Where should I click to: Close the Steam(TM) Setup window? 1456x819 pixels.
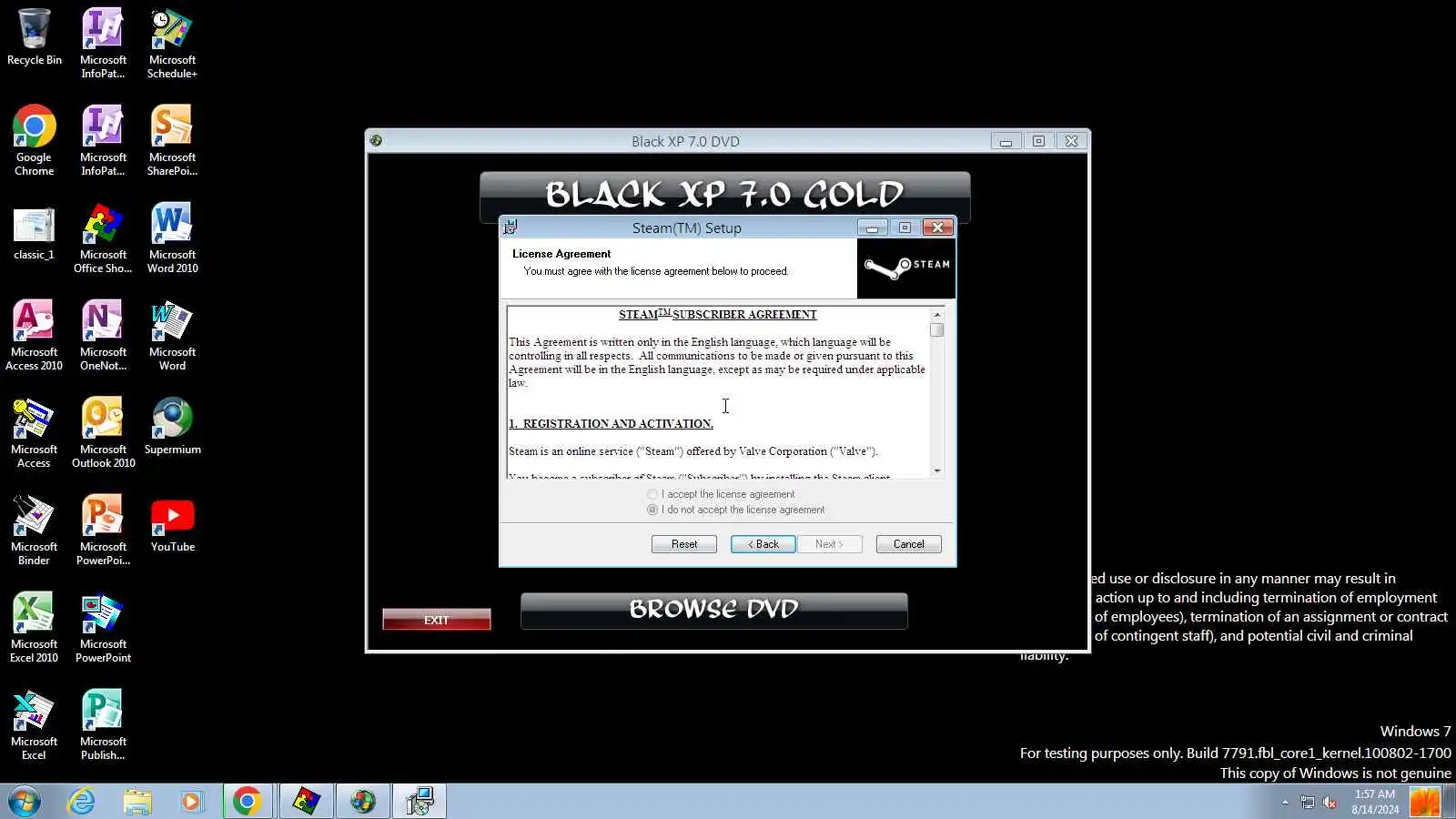[938, 227]
